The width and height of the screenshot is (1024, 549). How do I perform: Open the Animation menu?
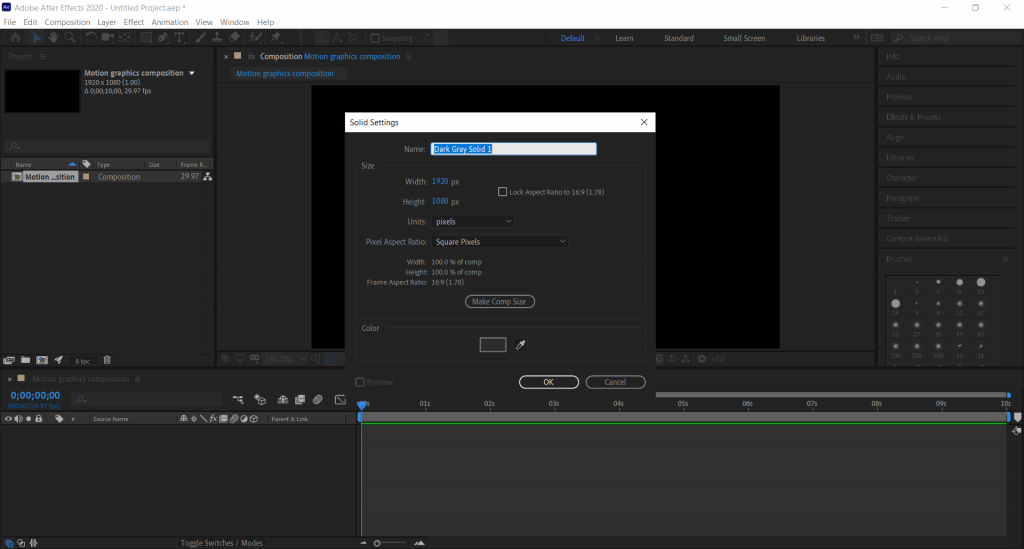point(169,22)
